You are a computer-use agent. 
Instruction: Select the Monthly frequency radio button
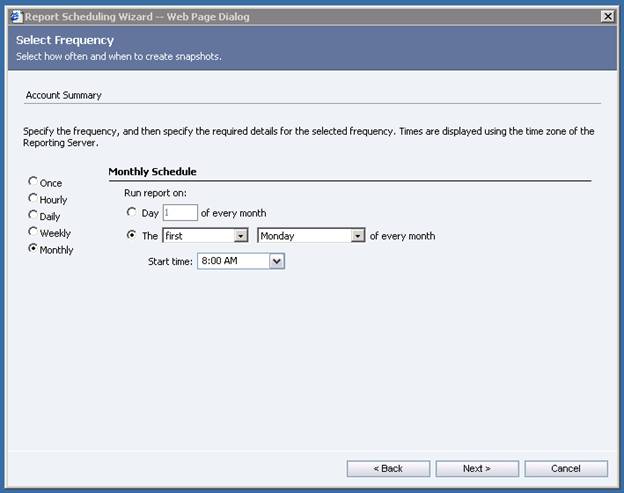coord(33,249)
